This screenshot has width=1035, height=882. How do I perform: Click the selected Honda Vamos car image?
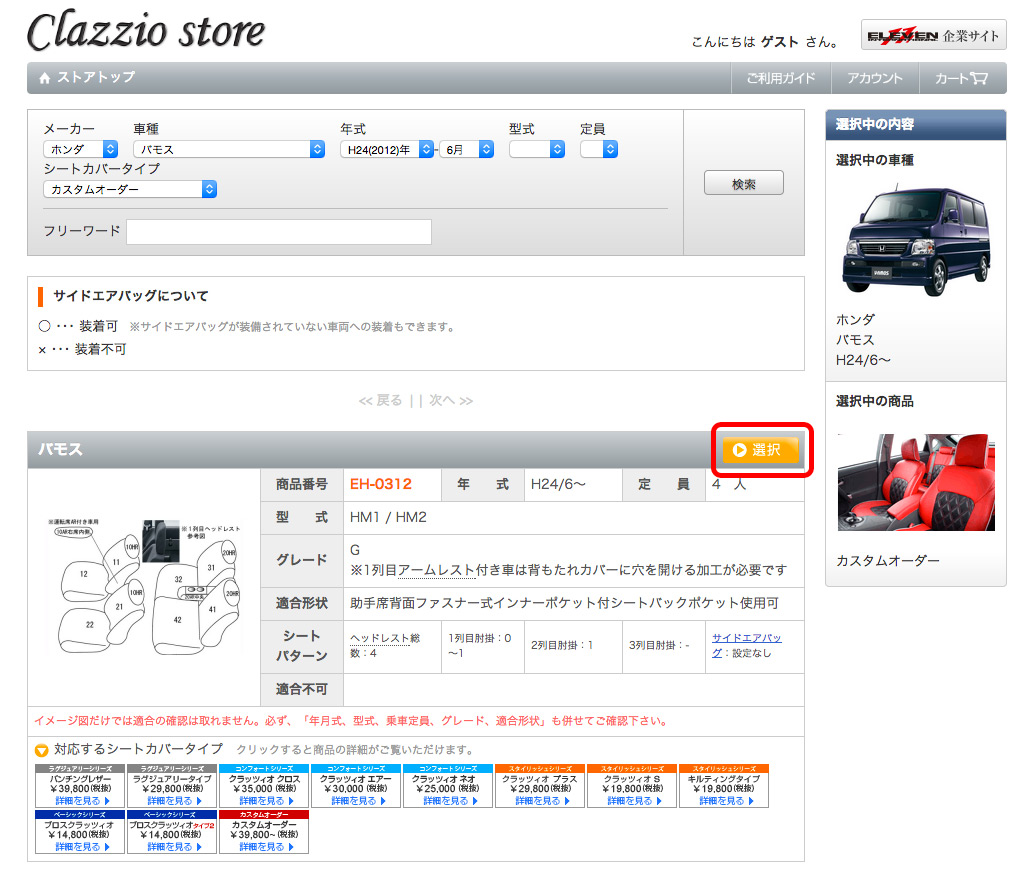pyautogui.click(x=916, y=240)
